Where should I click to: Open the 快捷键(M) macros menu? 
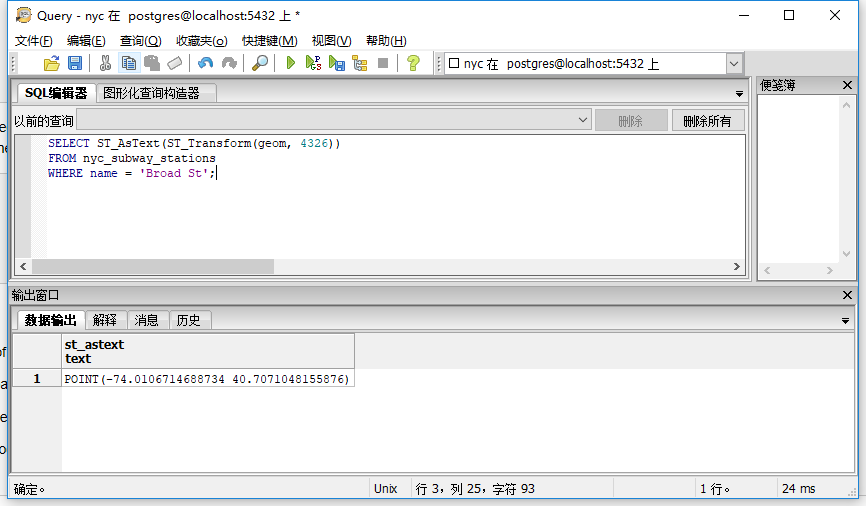pos(270,41)
